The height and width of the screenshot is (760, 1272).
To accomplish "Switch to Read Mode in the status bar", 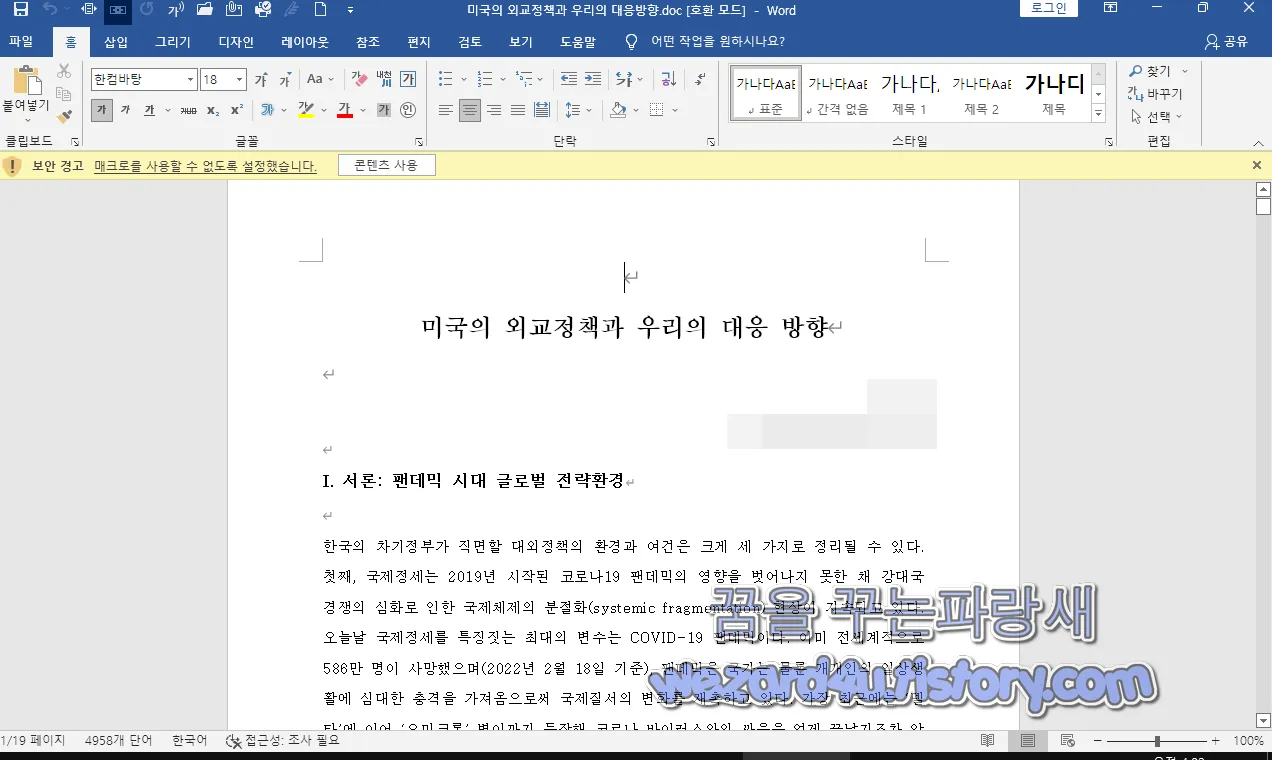I will (x=987, y=740).
